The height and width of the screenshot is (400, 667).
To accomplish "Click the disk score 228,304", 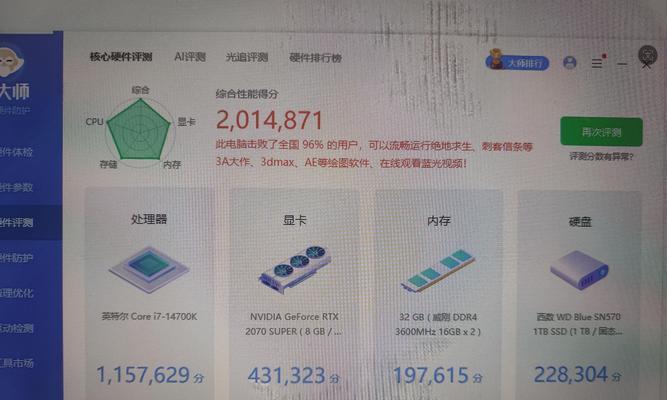I will click(578, 375).
